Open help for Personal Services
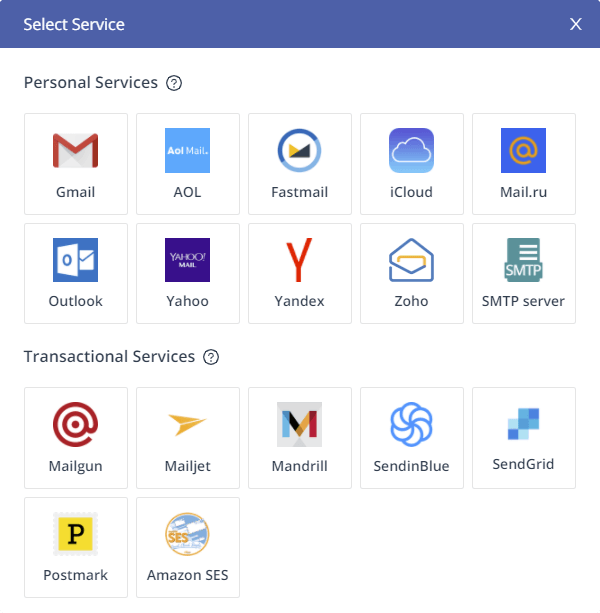Screen dimensions: 600x613 (x=174, y=83)
